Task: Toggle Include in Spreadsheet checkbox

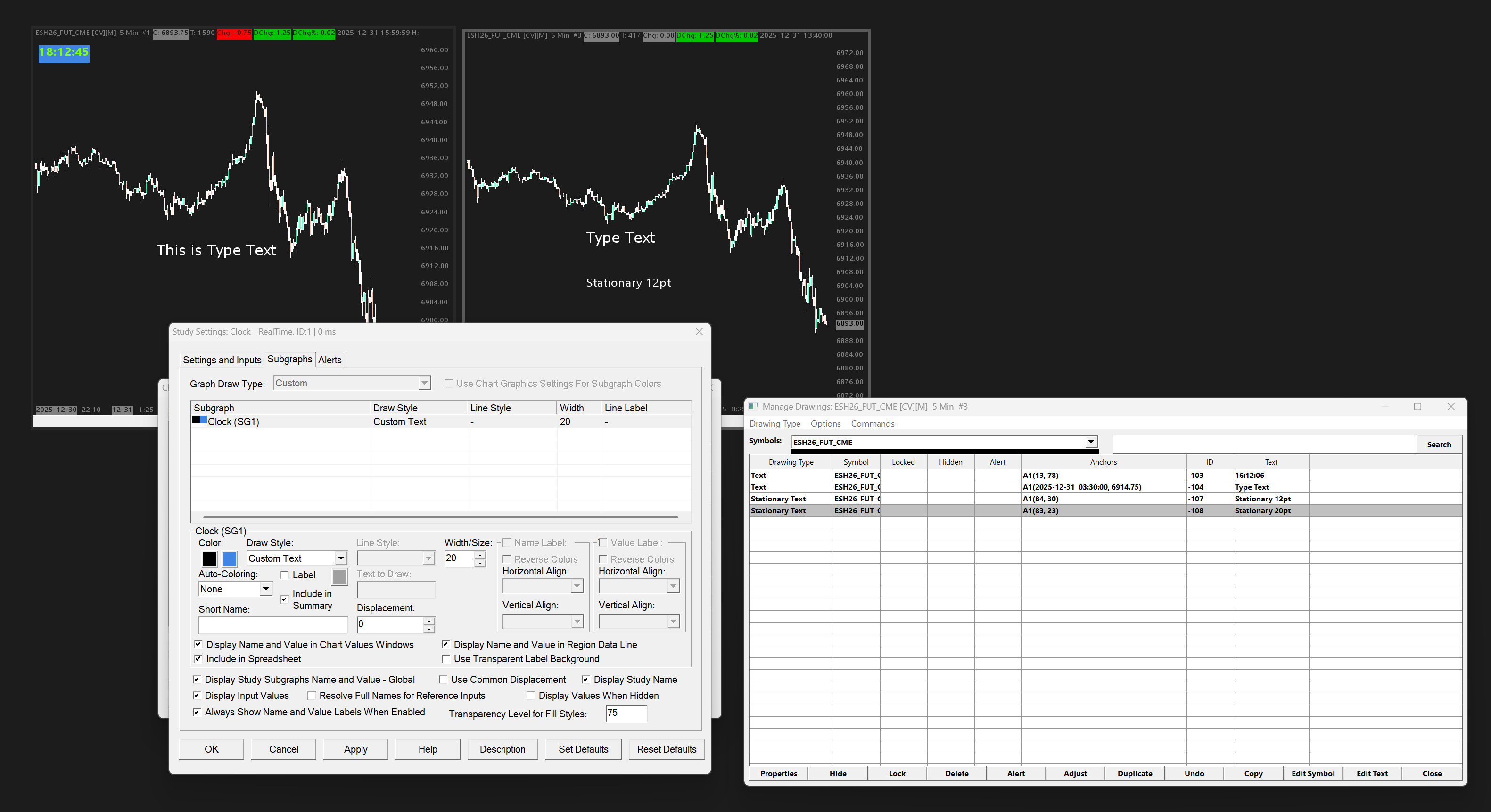Action: [198, 659]
